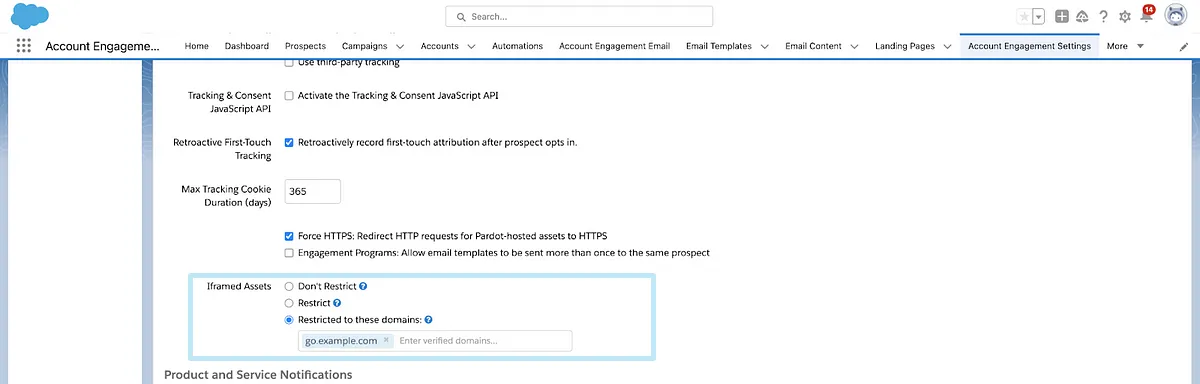View notifications bell with 14 badge

point(1146,15)
